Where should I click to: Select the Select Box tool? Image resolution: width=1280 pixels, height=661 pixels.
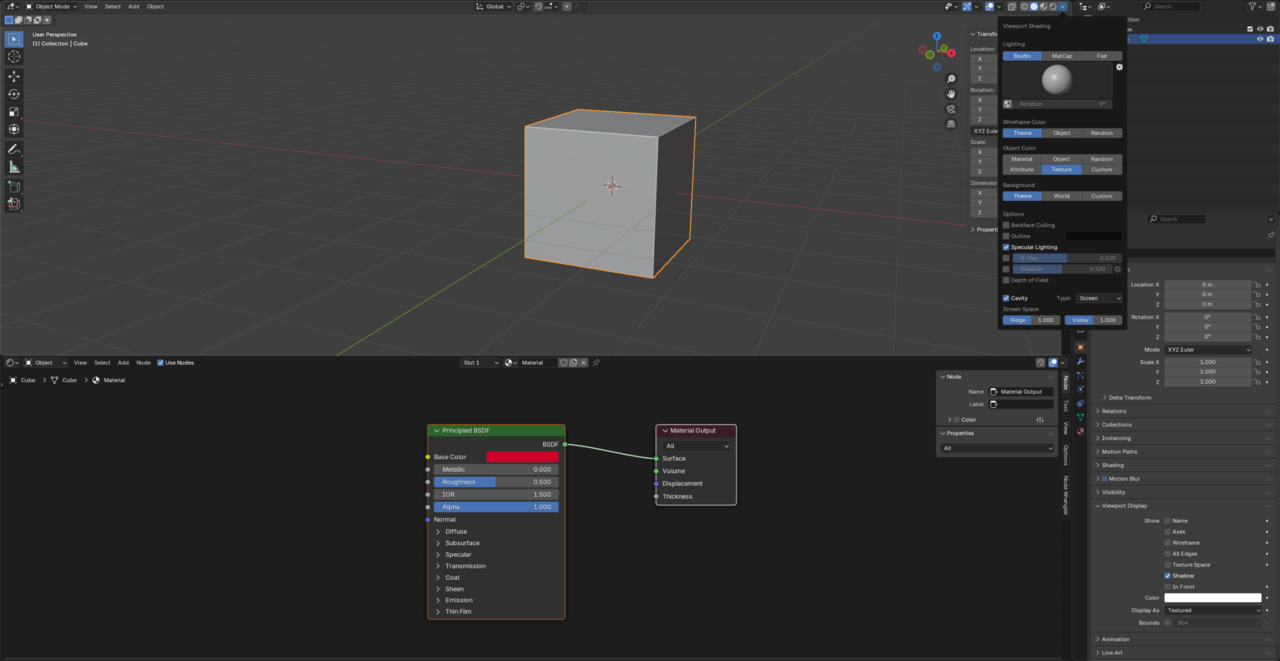(x=14, y=40)
